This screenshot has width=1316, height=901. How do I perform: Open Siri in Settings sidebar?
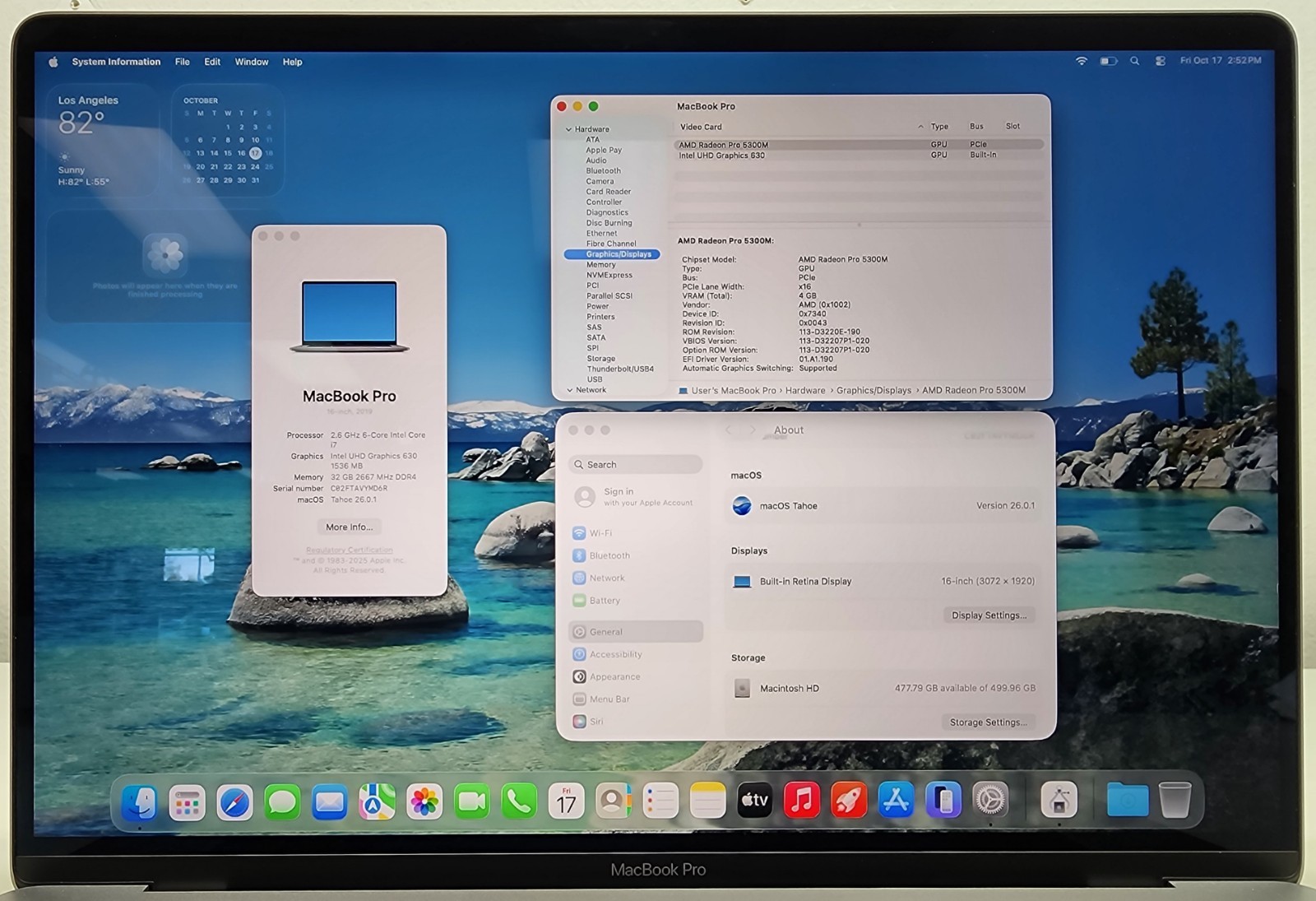point(636,722)
